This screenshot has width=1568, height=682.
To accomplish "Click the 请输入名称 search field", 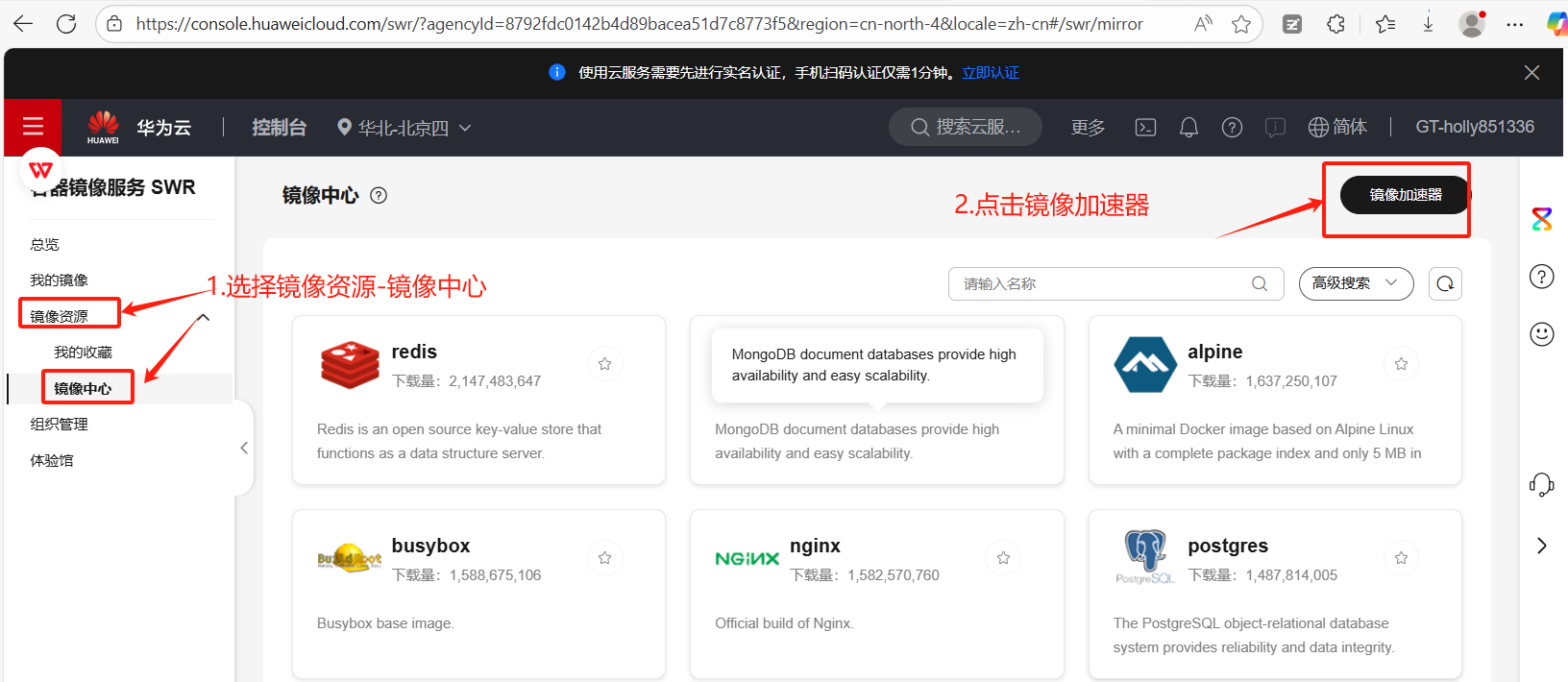I will pyautogui.click(x=1116, y=283).
